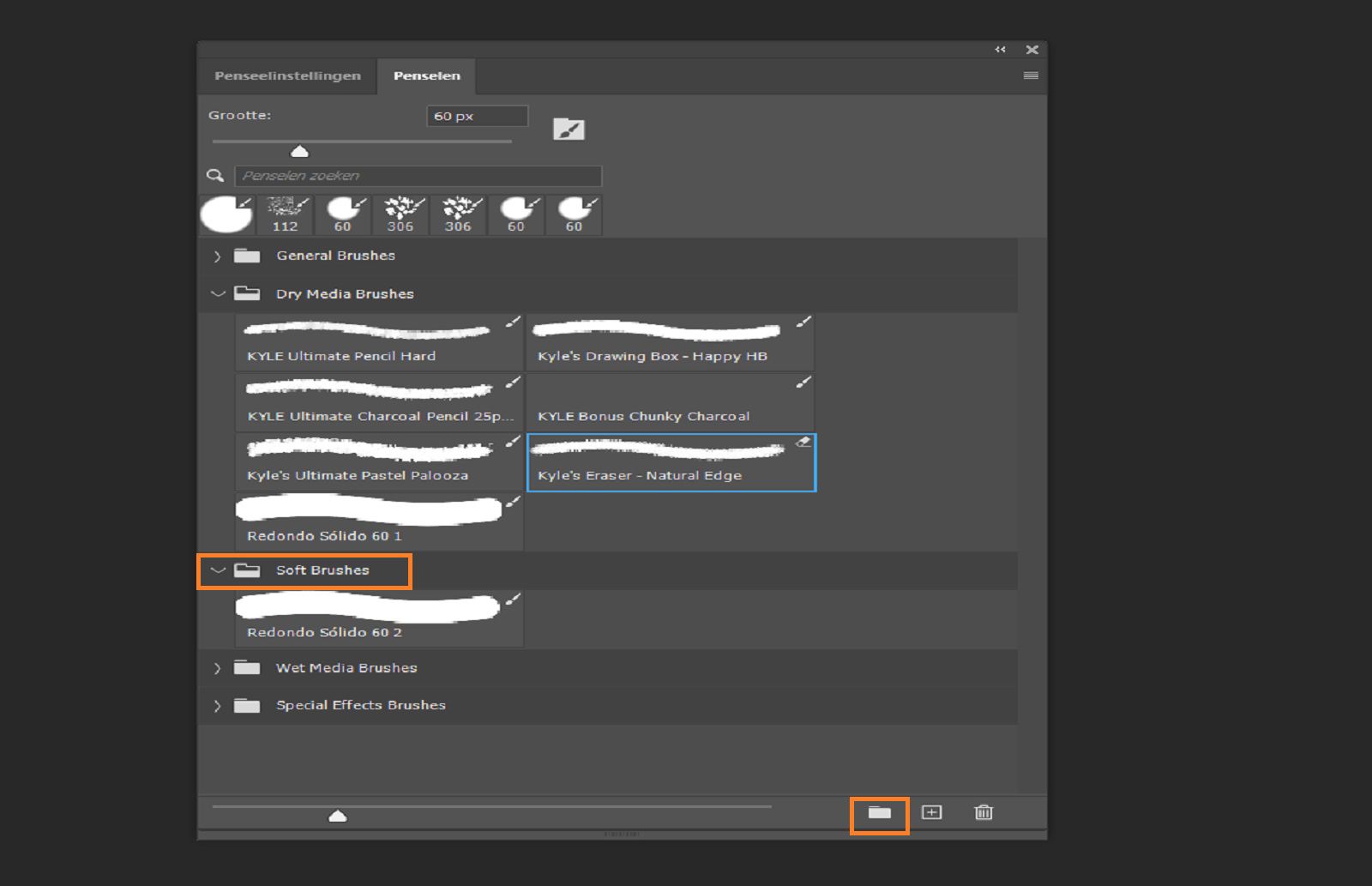The height and width of the screenshot is (886, 1372).
Task: Create a new brush group
Action: click(880, 812)
